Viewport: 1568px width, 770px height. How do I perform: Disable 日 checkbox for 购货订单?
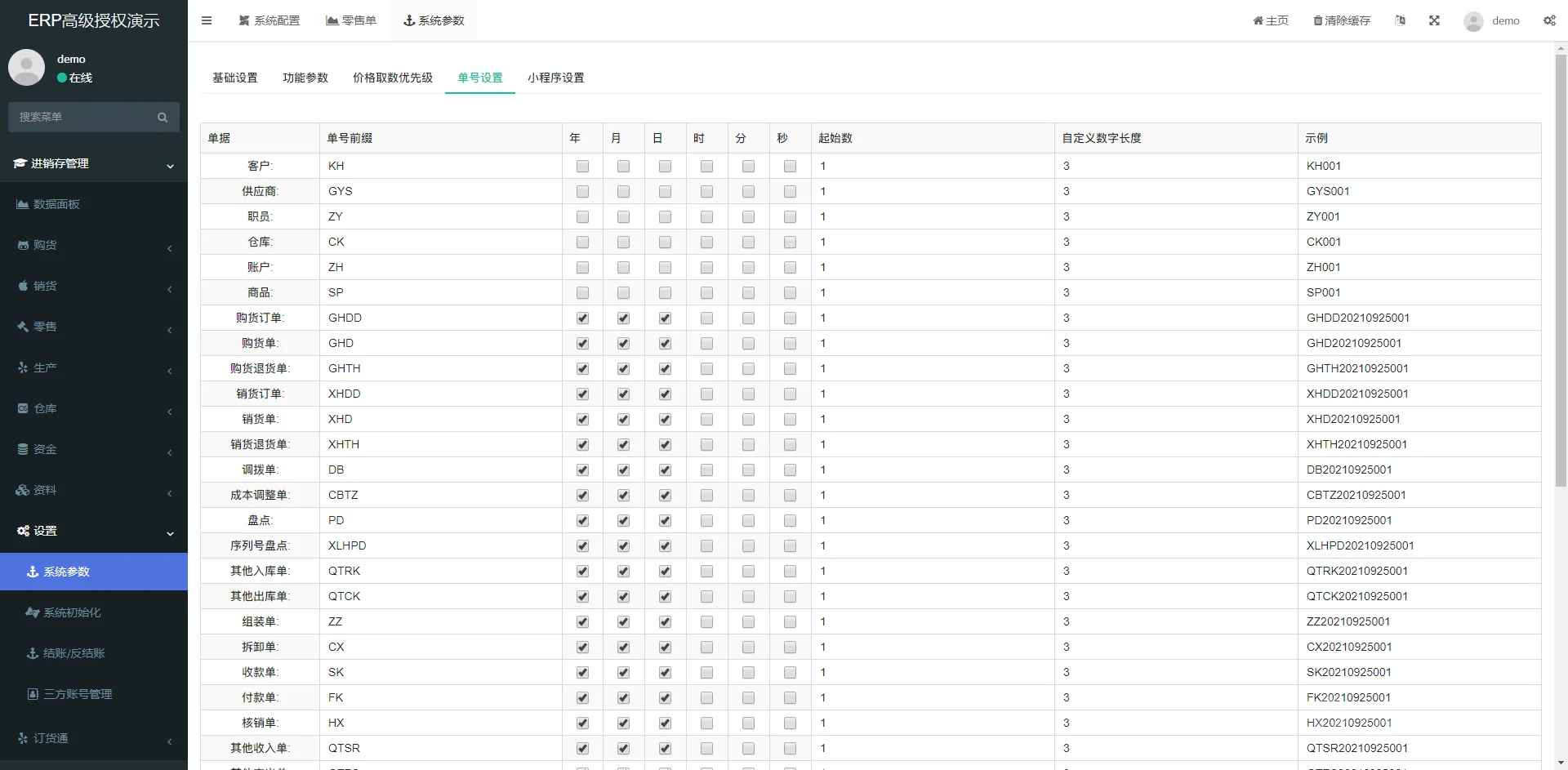(665, 318)
